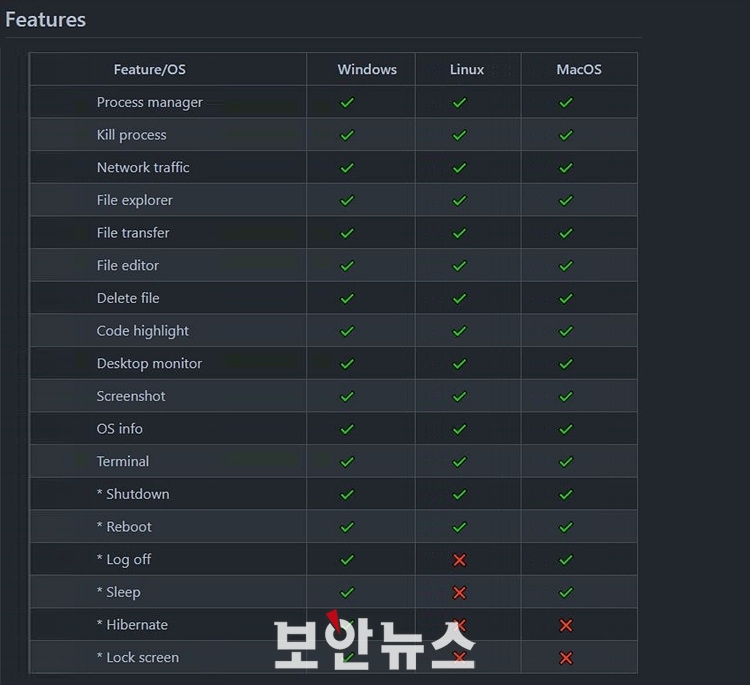Click the Code highlight feature label
The width and height of the screenshot is (750, 685).
tap(143, 331)
